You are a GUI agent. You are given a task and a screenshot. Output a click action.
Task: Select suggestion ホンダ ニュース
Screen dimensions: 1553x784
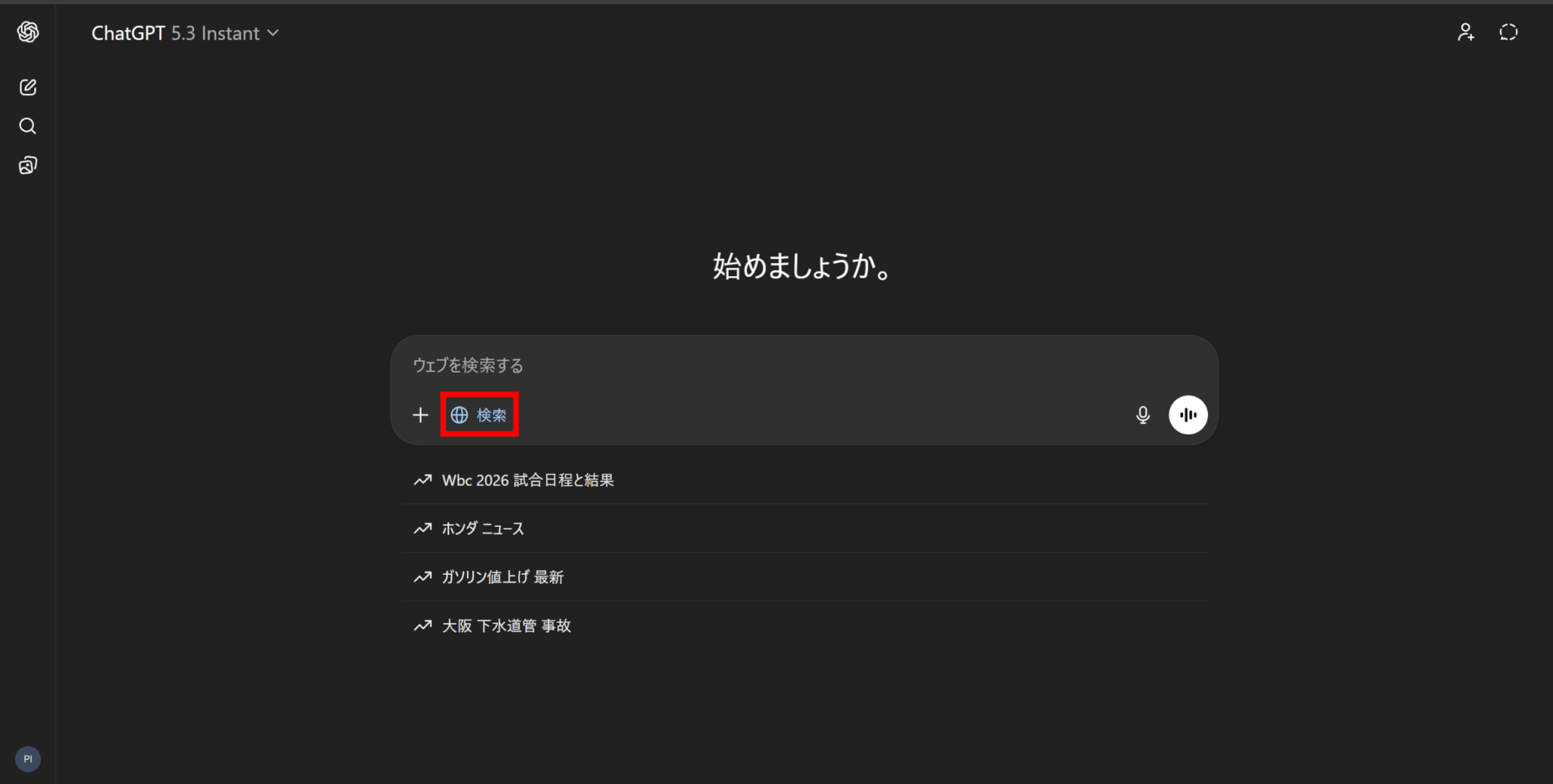pyautogui.click(x=805, y=528)
